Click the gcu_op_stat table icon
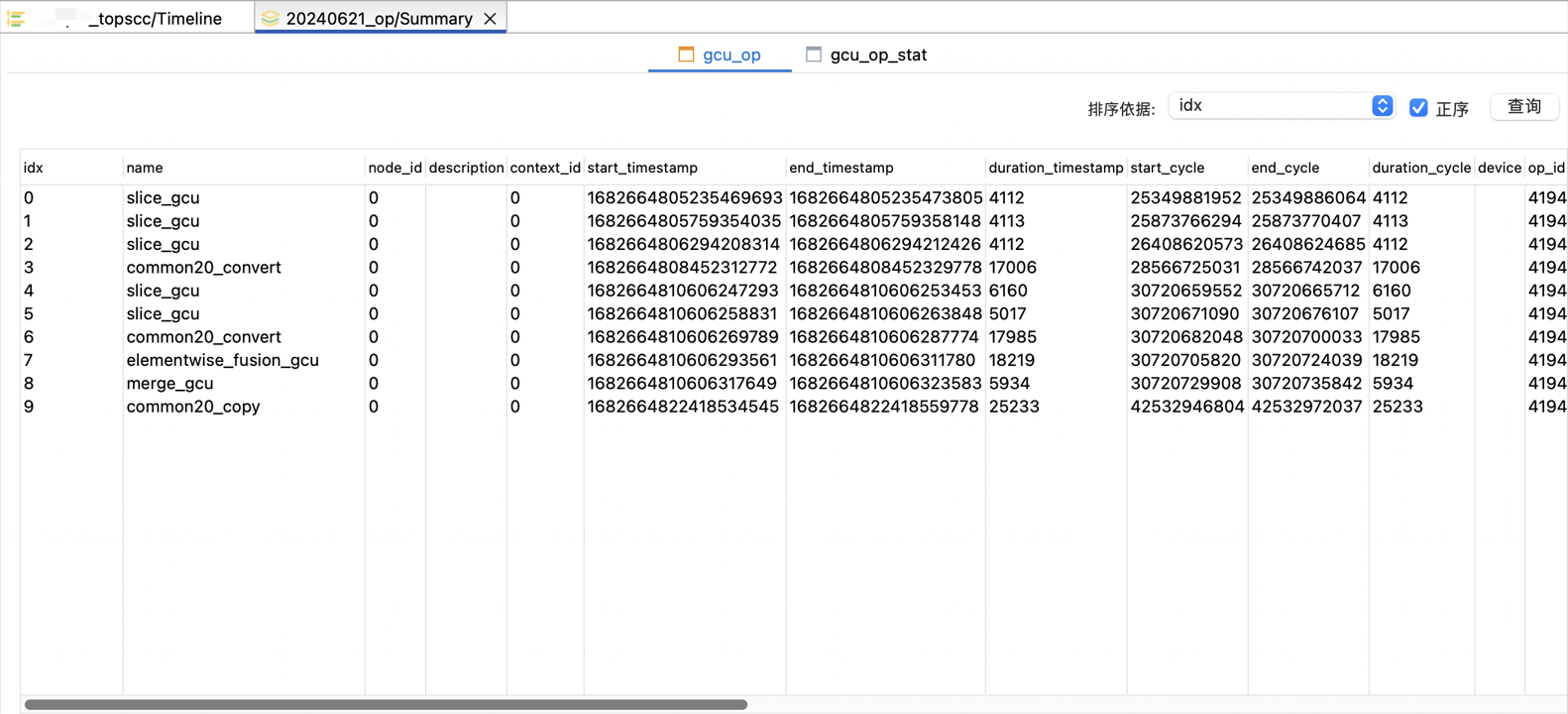1568x714 pixels. pos(814,55)
